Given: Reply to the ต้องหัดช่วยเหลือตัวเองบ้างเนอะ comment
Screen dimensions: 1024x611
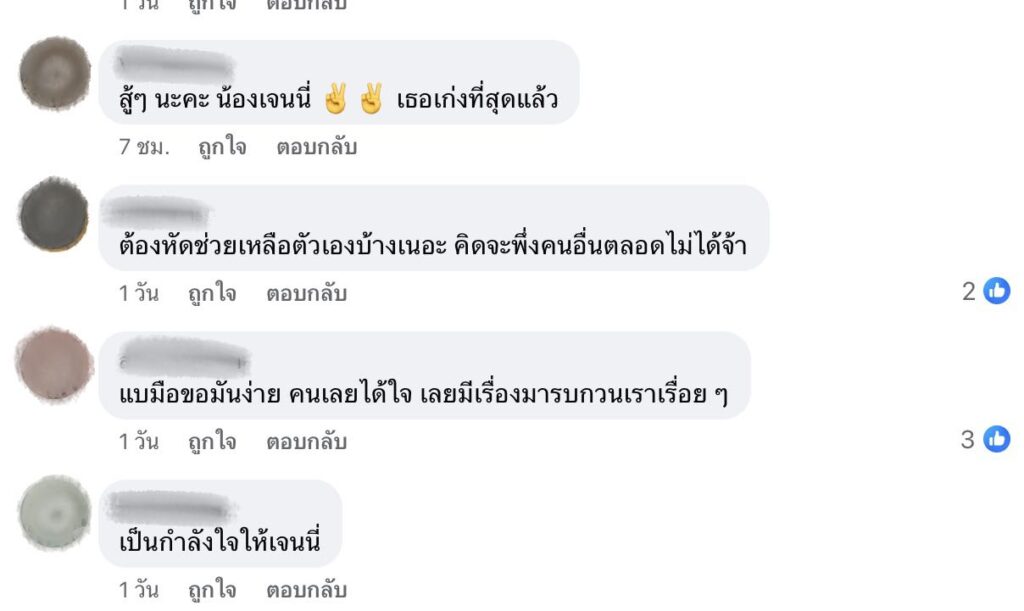Looking at the screenshot, I should [306, 293].
